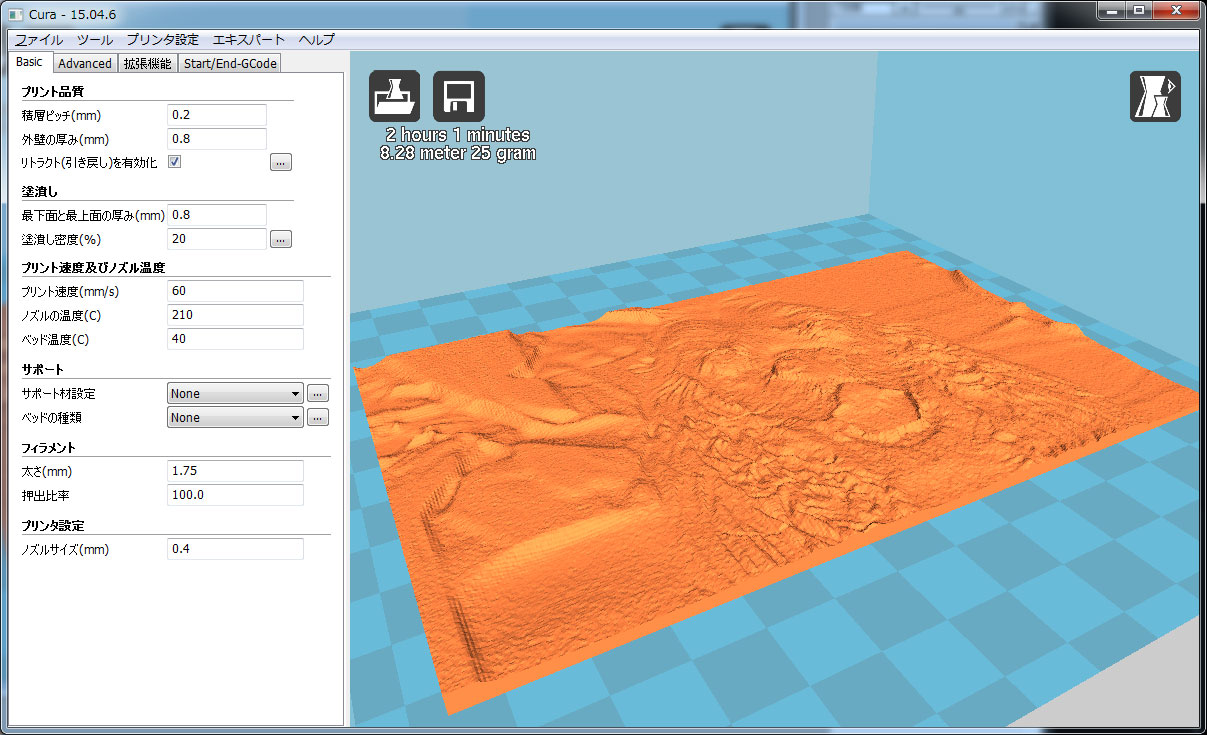Open the 拡張機能 tab
Viewport: 1207px width, 735px height.
[147, 63]
